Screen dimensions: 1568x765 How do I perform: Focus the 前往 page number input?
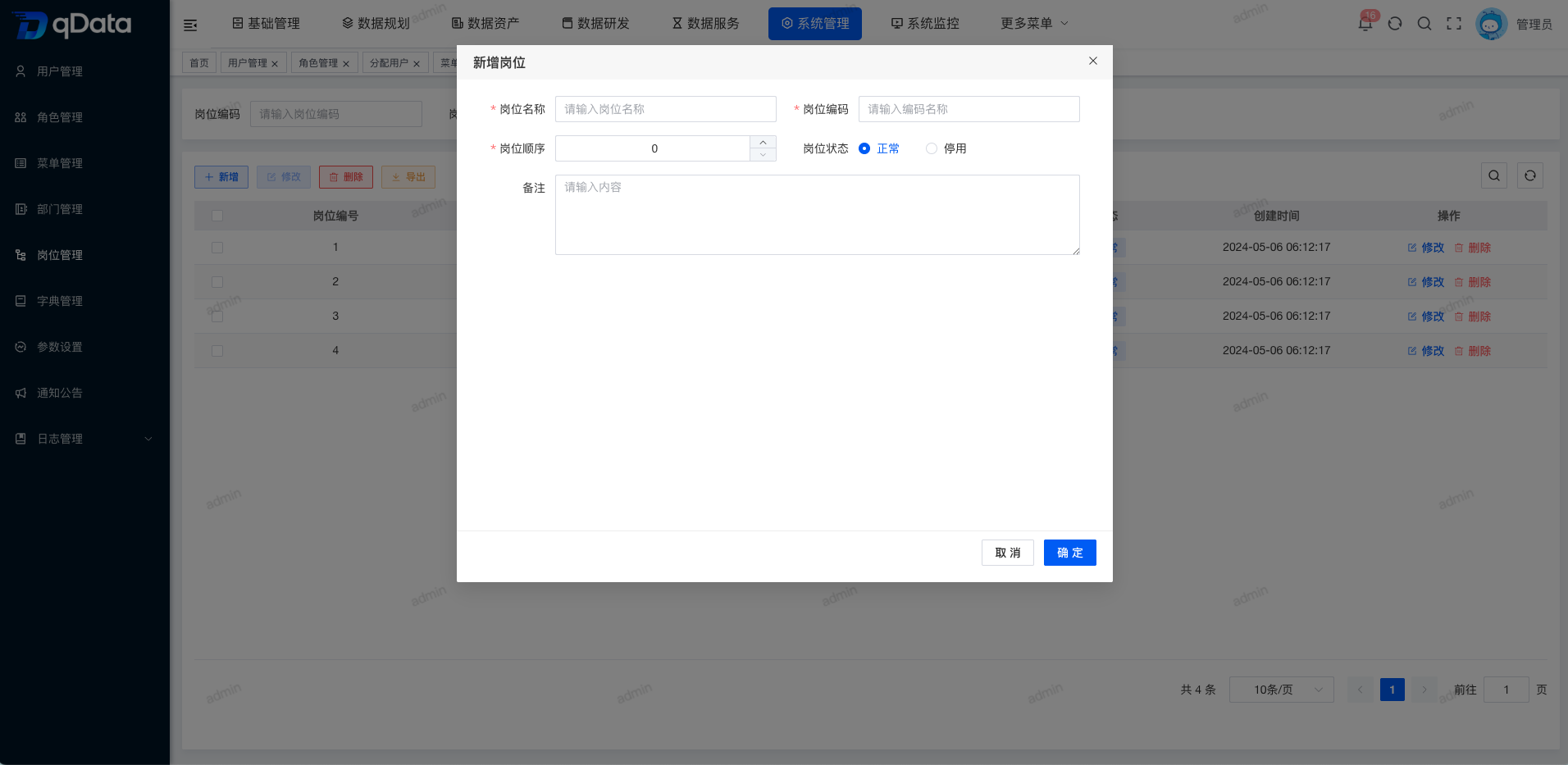click(1506, 690)
